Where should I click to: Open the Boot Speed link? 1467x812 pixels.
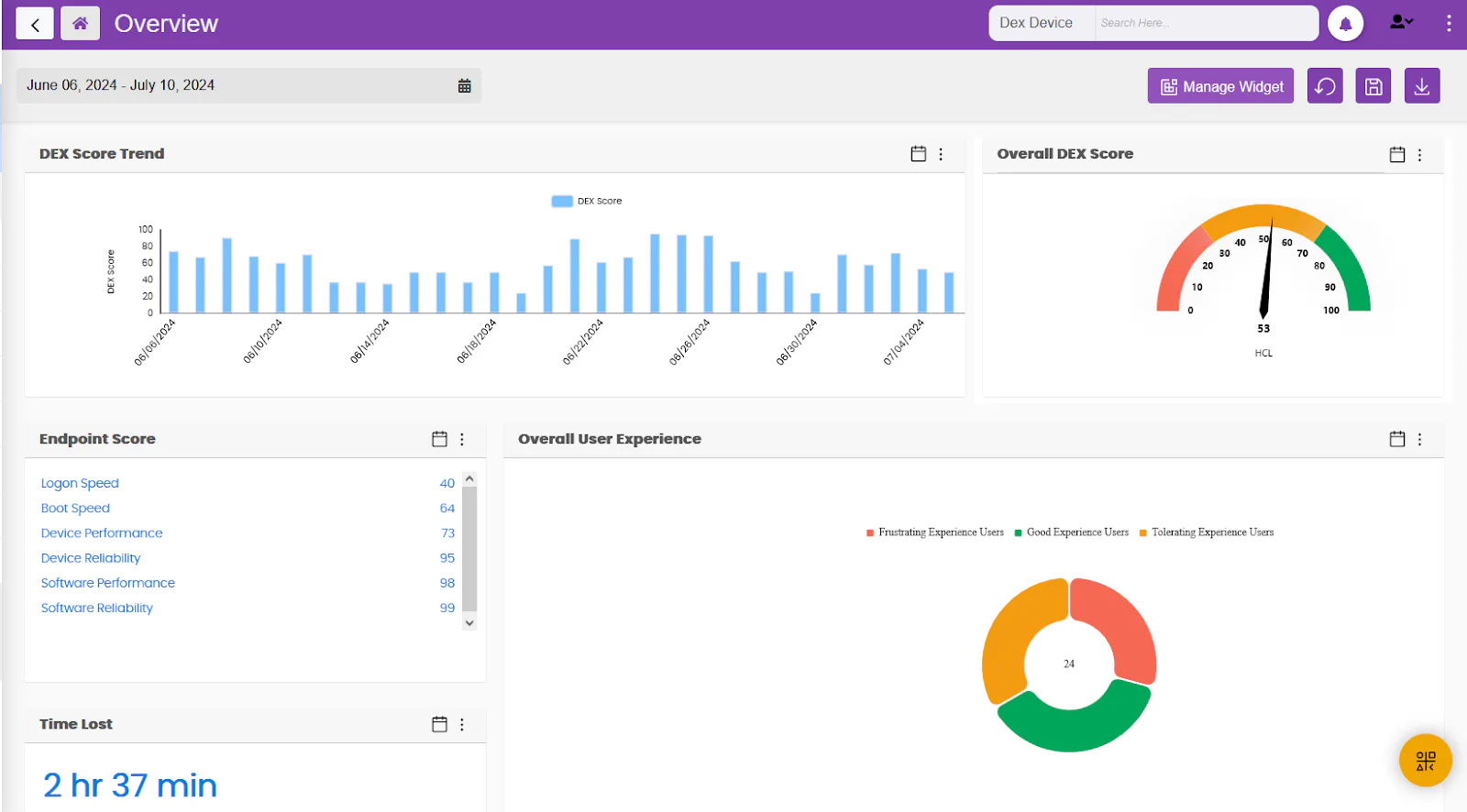(75, 508)
